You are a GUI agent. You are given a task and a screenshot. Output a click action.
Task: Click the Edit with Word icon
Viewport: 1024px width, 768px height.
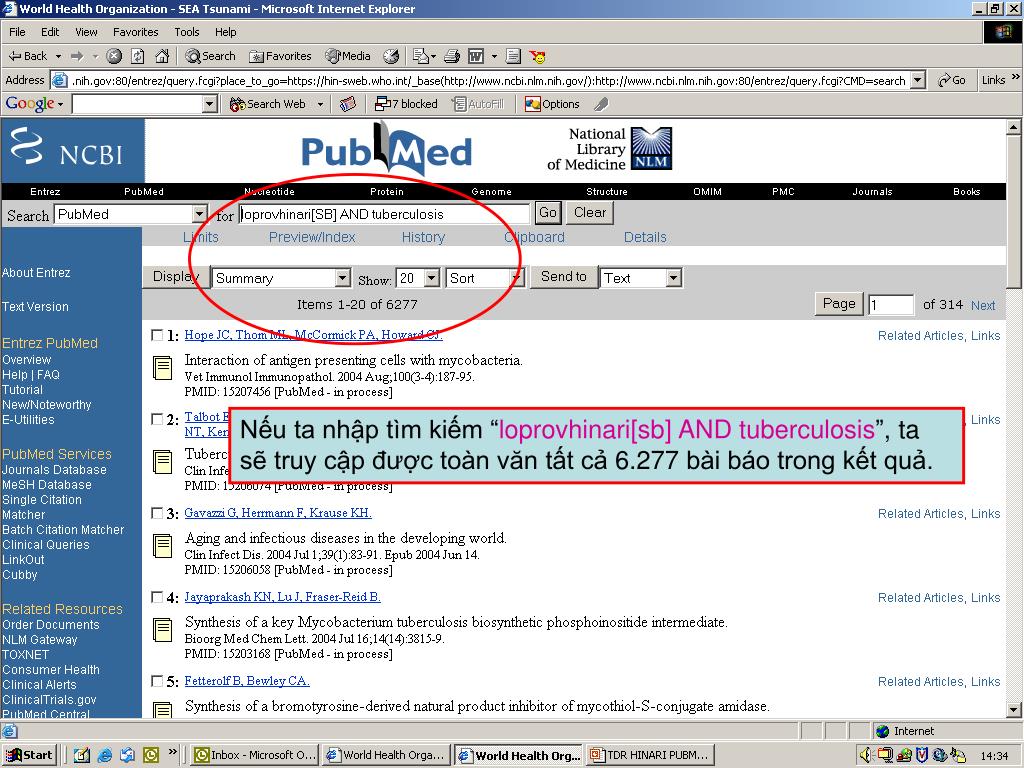coord(476,56)
